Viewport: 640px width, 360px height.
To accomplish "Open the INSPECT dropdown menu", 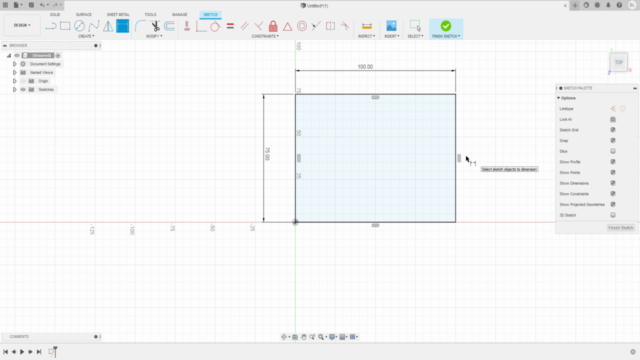I will [367, 36].
